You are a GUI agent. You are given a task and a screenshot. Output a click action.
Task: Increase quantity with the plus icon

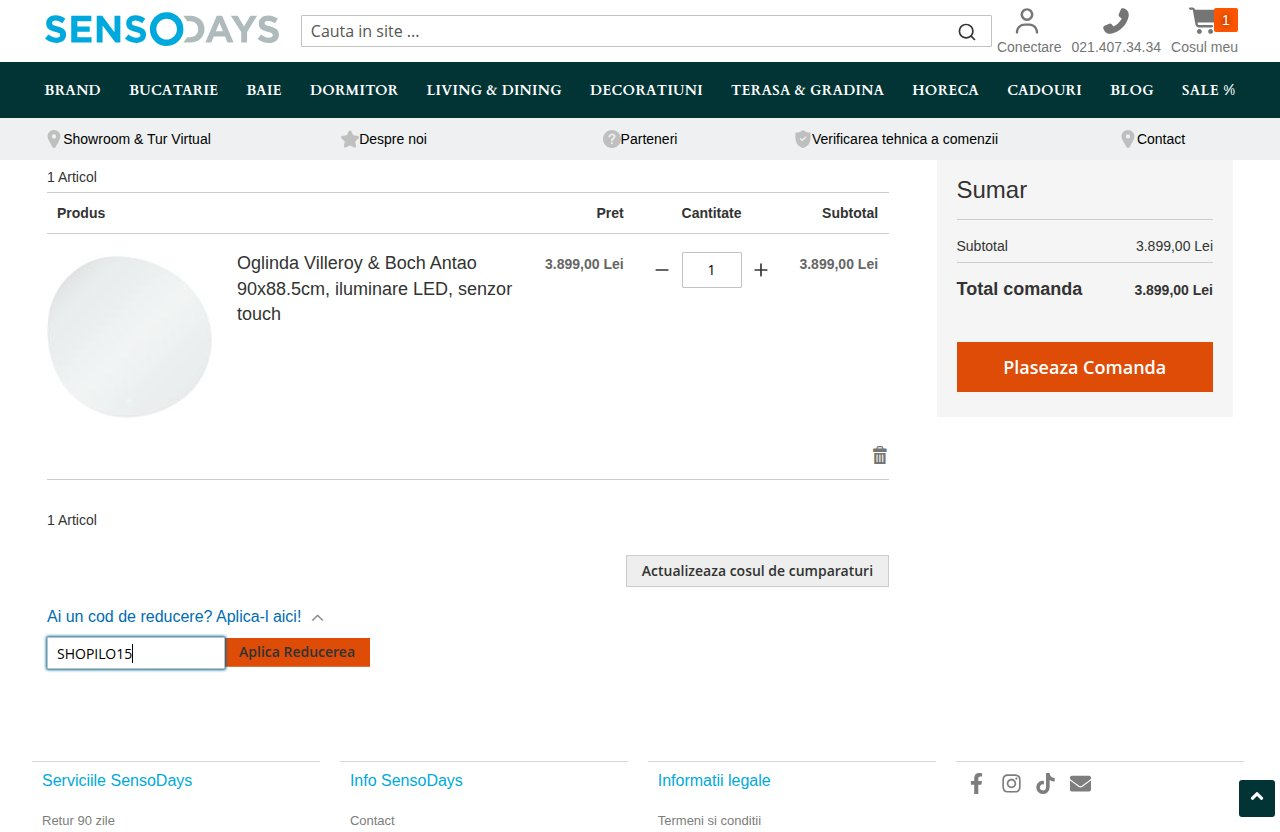tap(761, 270)
